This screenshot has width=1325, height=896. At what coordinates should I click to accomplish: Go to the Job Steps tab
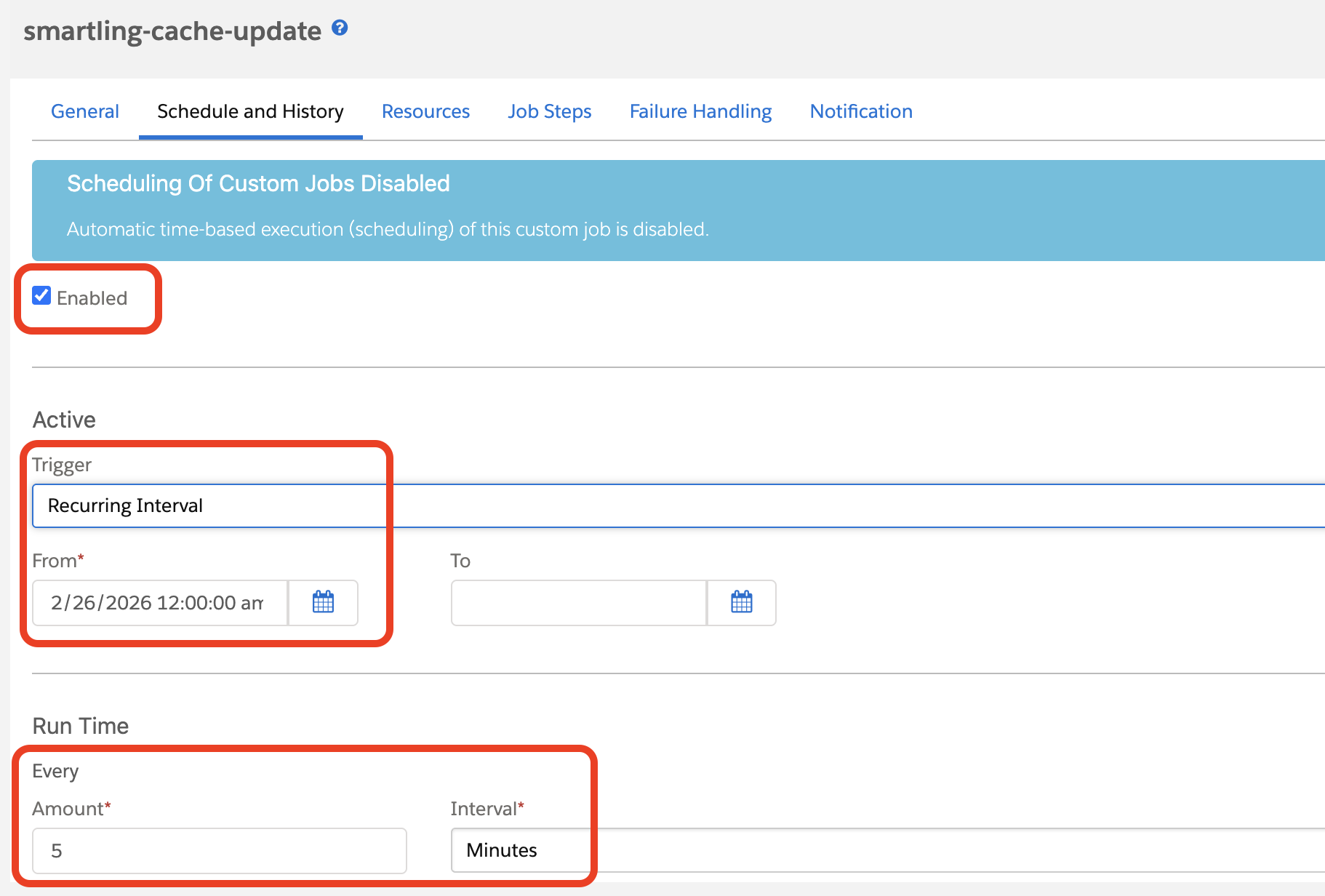point(550,111)
